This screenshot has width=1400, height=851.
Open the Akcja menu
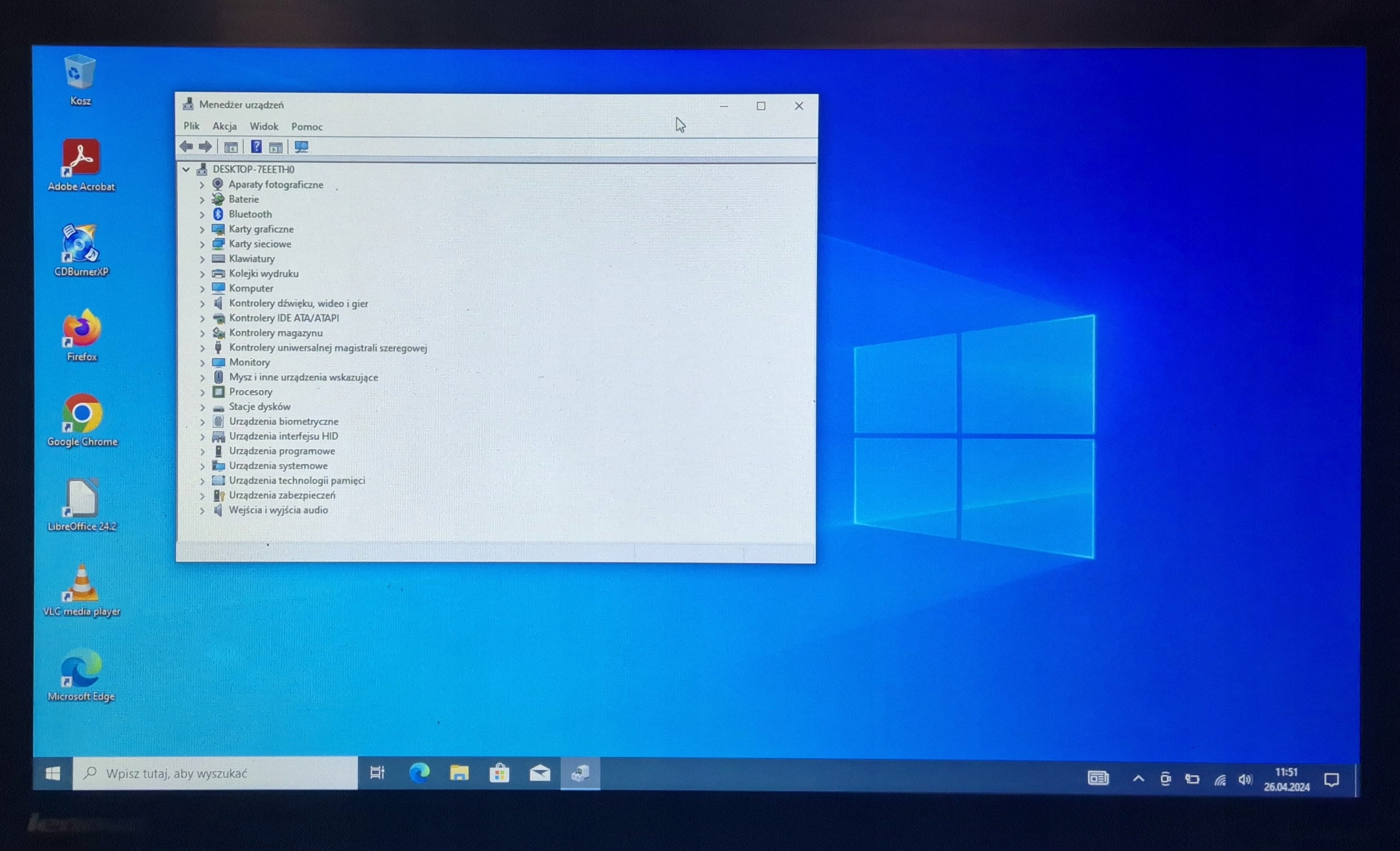pyautogui.click(x=224, y=126)
